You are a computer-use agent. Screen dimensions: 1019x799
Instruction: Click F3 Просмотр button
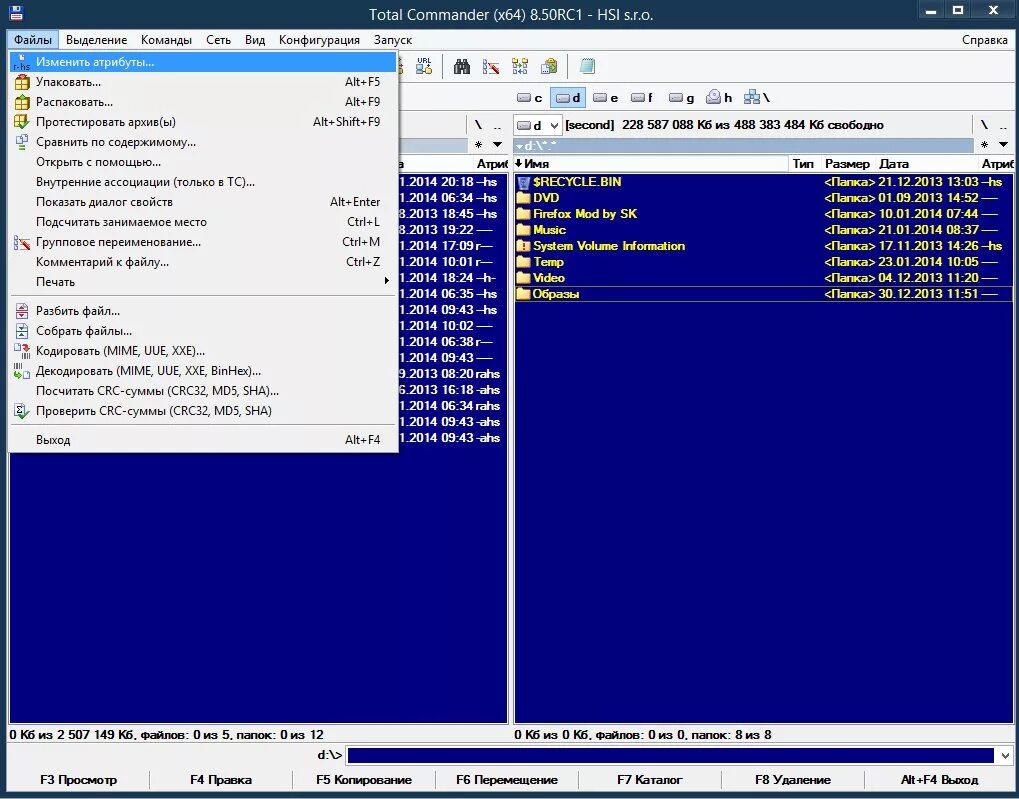coord(79,779)
